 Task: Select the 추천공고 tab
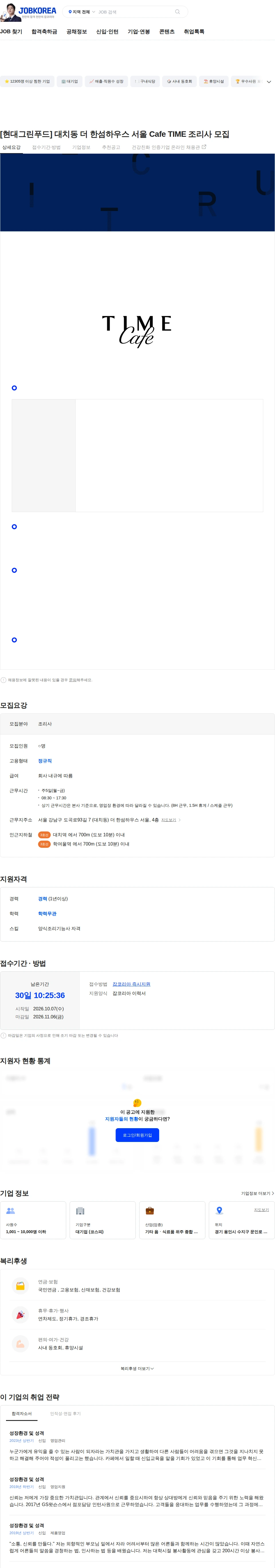click(111, 147)
